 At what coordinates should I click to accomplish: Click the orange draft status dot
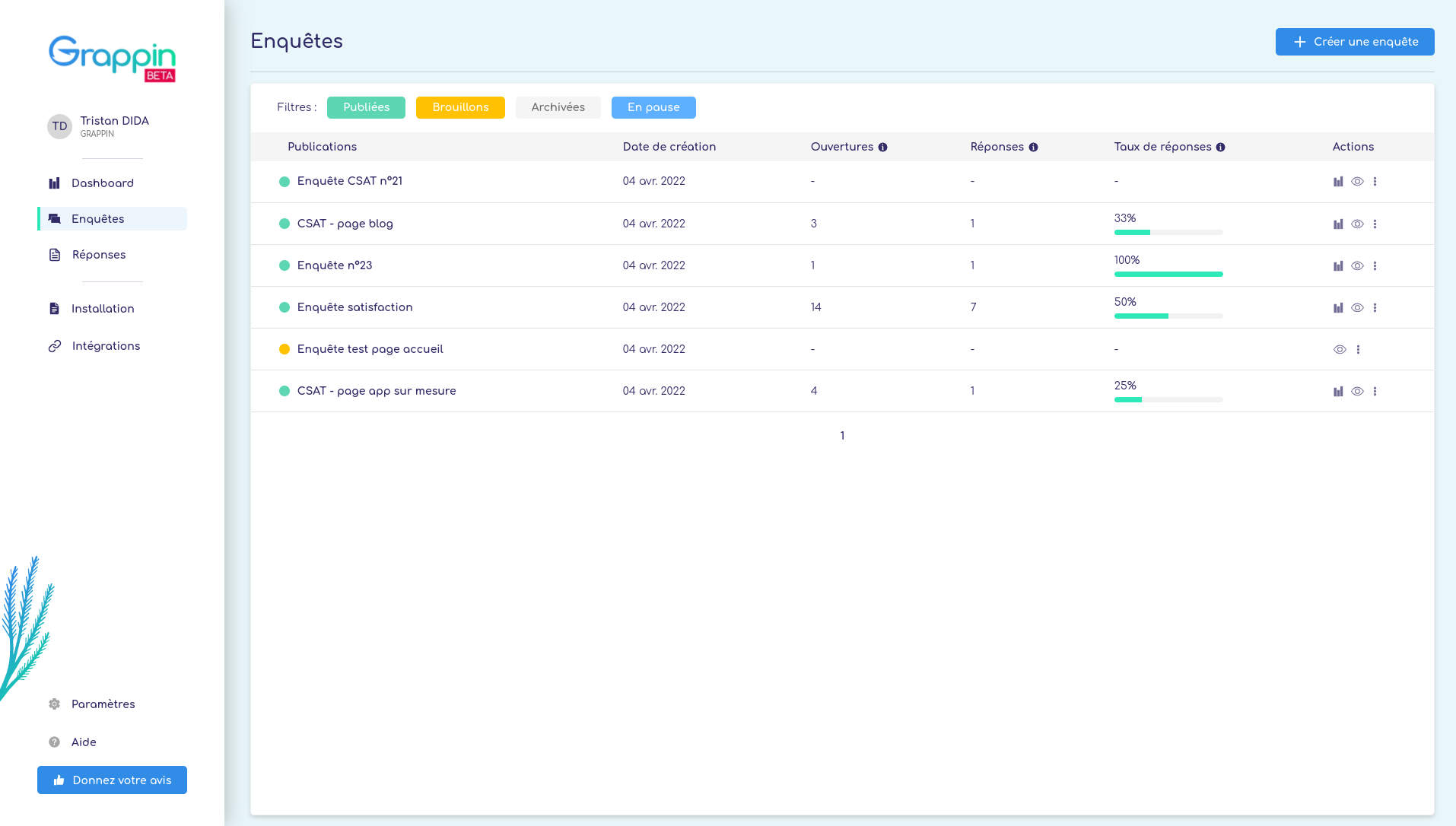(285, 350)
